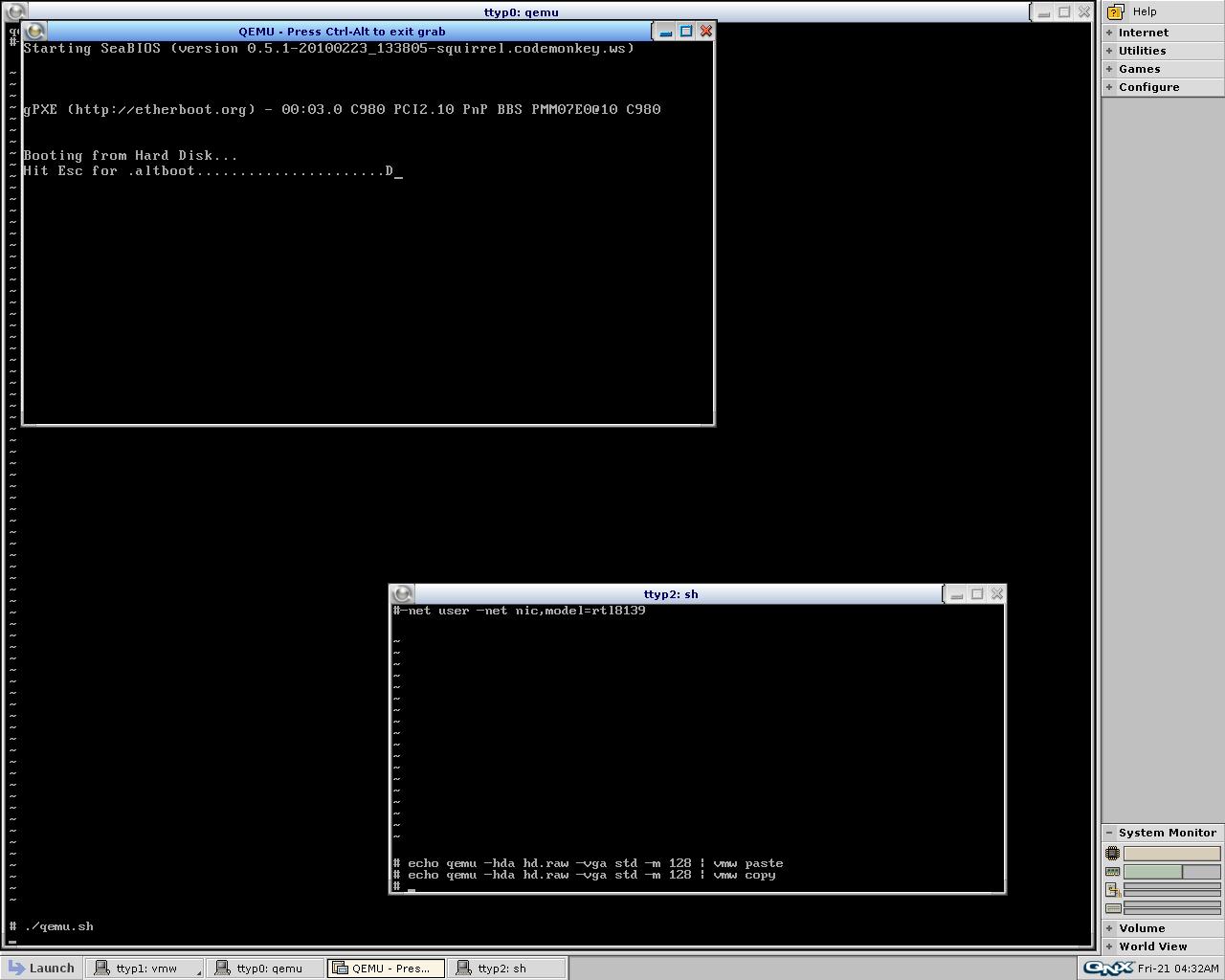
Task: Click the "-net user -net nic" line in ttyp2
Action: [x=520, y=611]
